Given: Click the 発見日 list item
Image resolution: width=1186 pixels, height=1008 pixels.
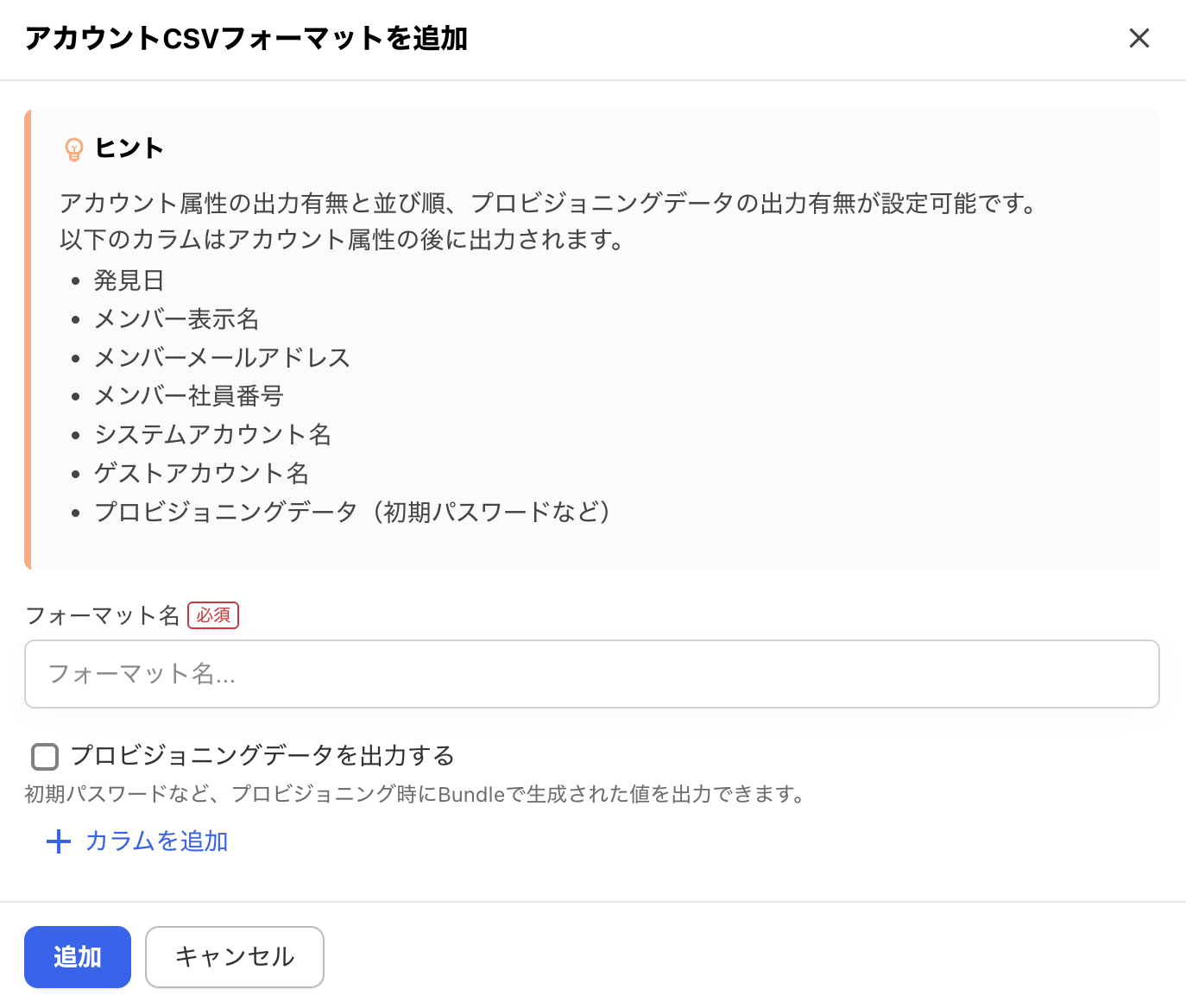Looking at the screenshot, I should [129, 280].
